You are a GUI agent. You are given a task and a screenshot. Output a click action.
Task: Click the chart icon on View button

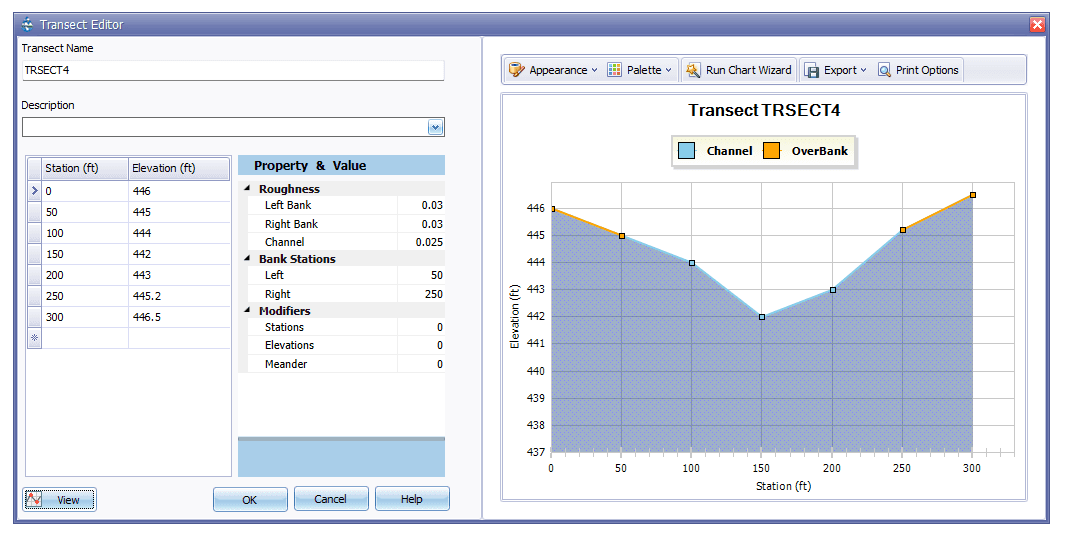pyautogui.click(x=35, y=499)
